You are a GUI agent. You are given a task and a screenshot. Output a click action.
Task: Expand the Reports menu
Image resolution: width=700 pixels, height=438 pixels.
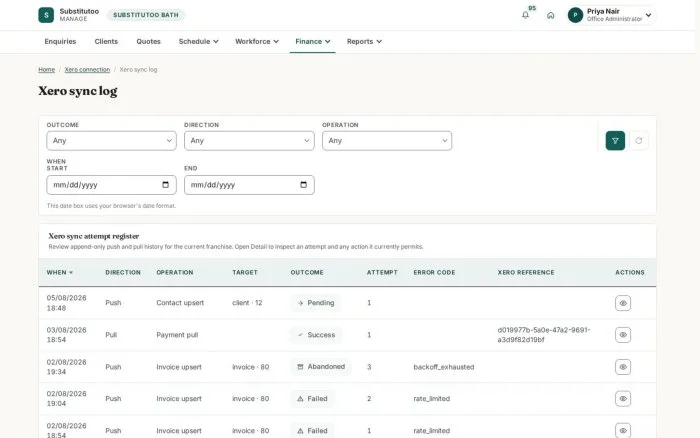[364, 42]
